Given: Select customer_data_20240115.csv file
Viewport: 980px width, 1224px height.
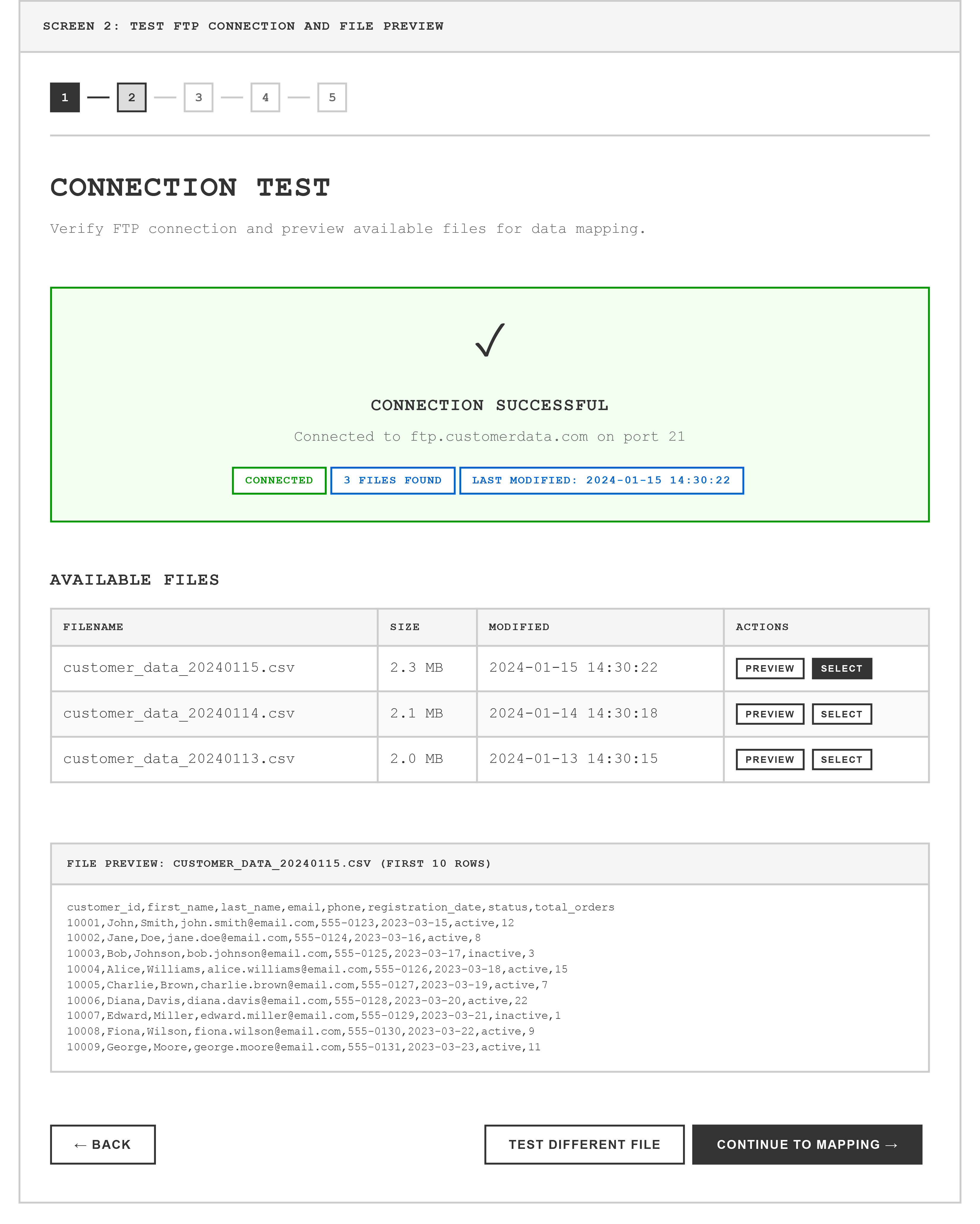Looking at the screenshot, I should [842, 669].
